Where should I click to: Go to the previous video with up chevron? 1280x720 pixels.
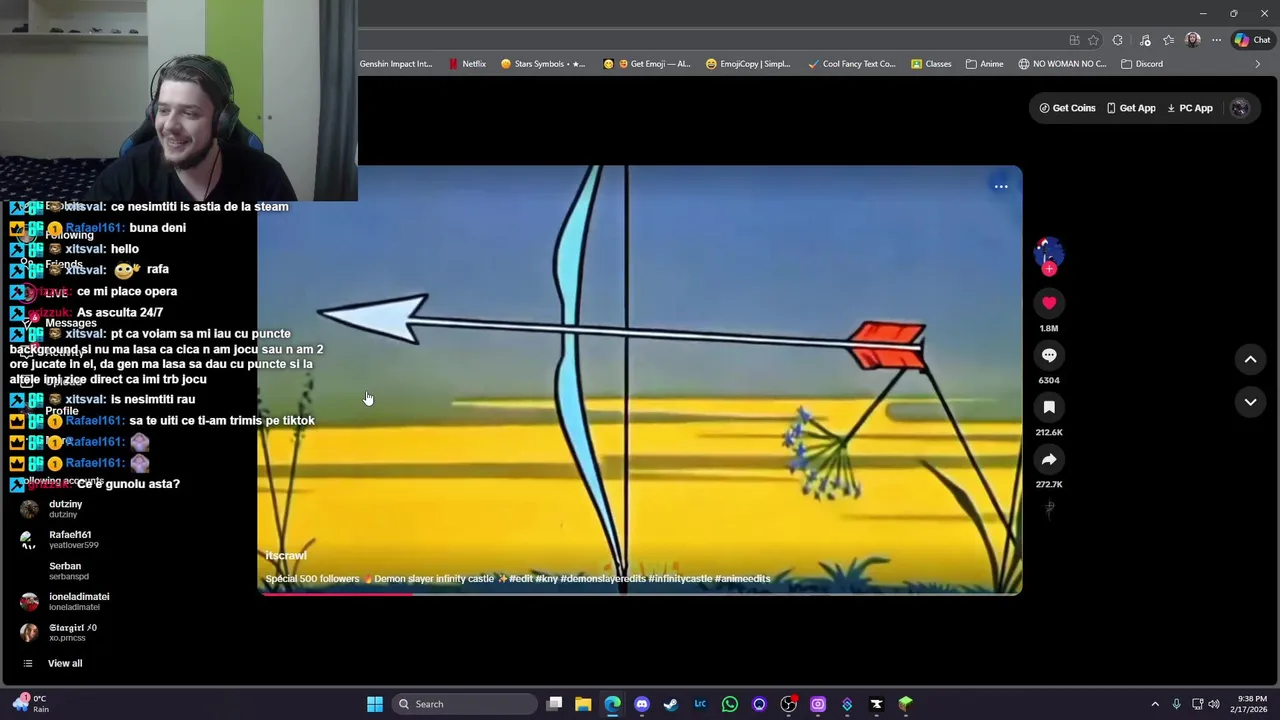coord(1250,359)
